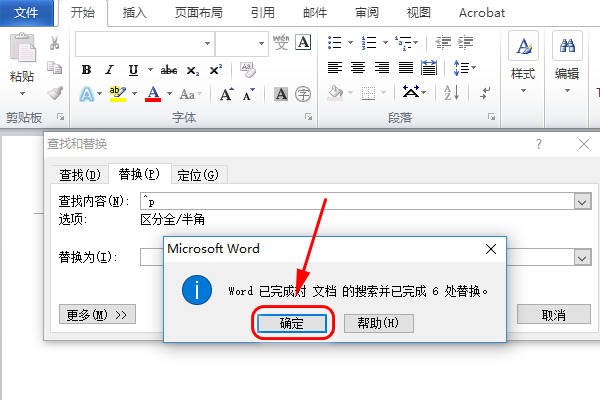The width and height of the screenshot is (600, 400).
Task: Select the Format Painter brush
Action: pos(55,93)
